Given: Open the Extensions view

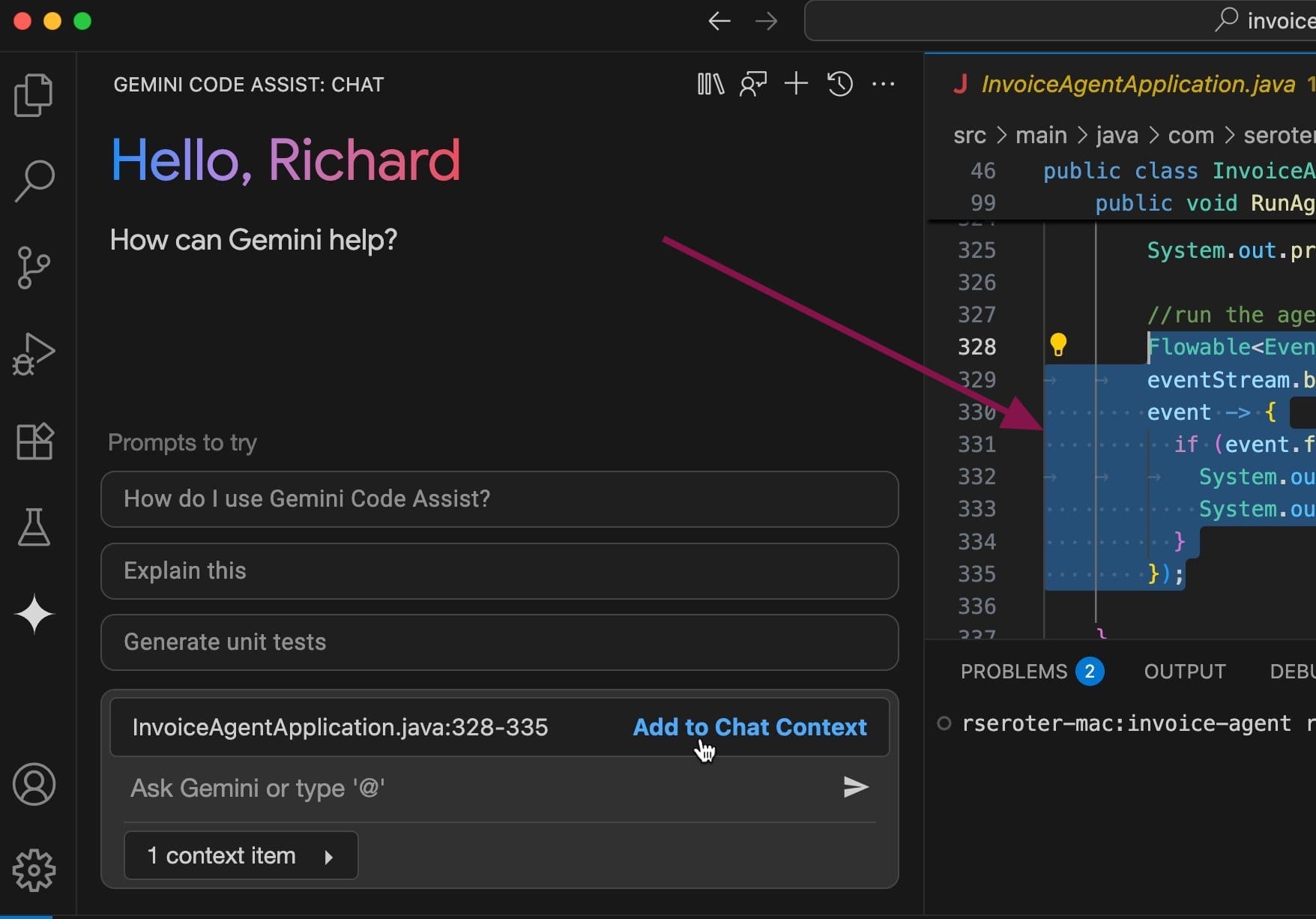Looking at the screenshot, I should 34,441.
